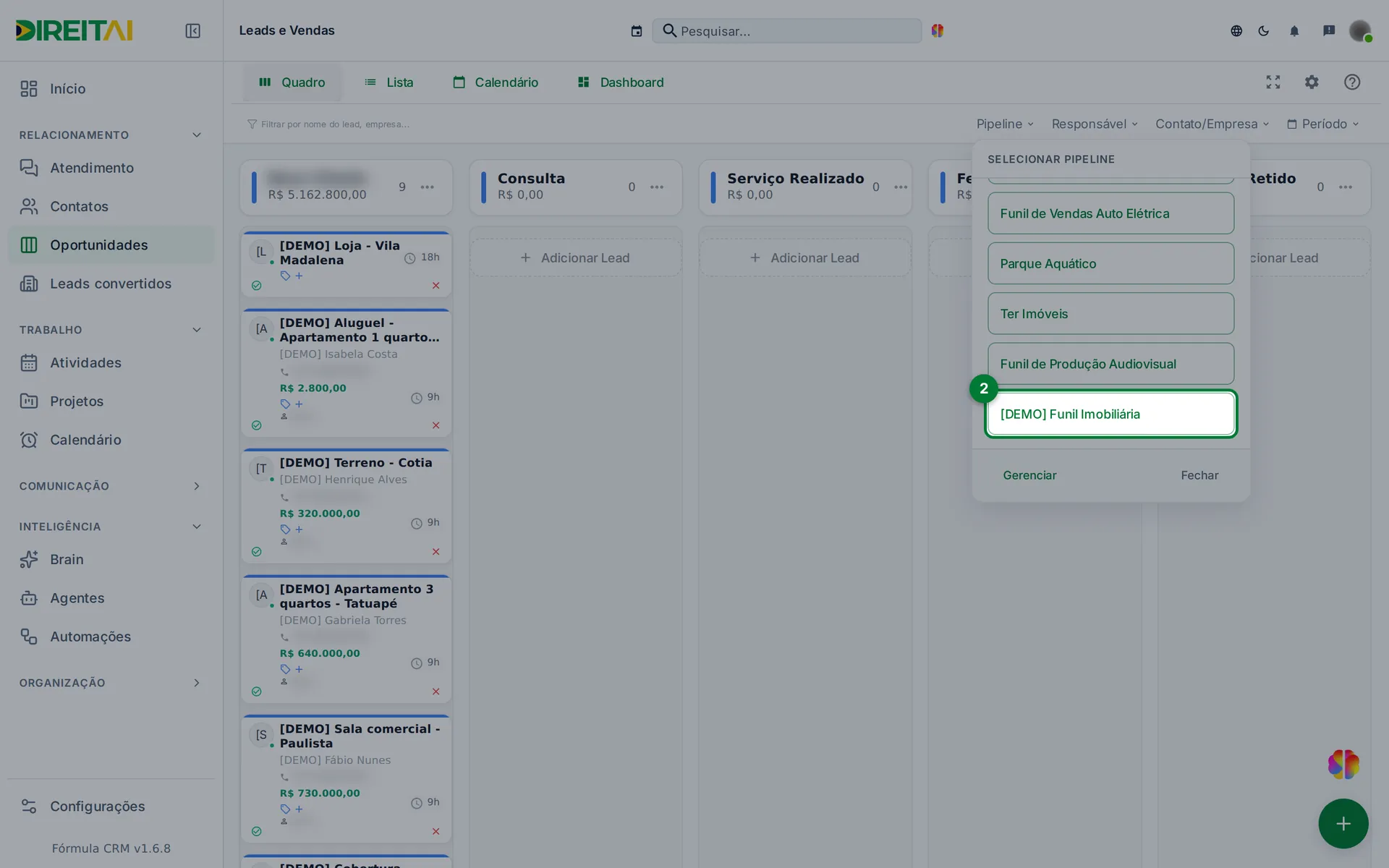Image resolution: width=1389 pixels, height=868 pixels.
Task: Open the notifications bell
Action: click(1294, 31)
